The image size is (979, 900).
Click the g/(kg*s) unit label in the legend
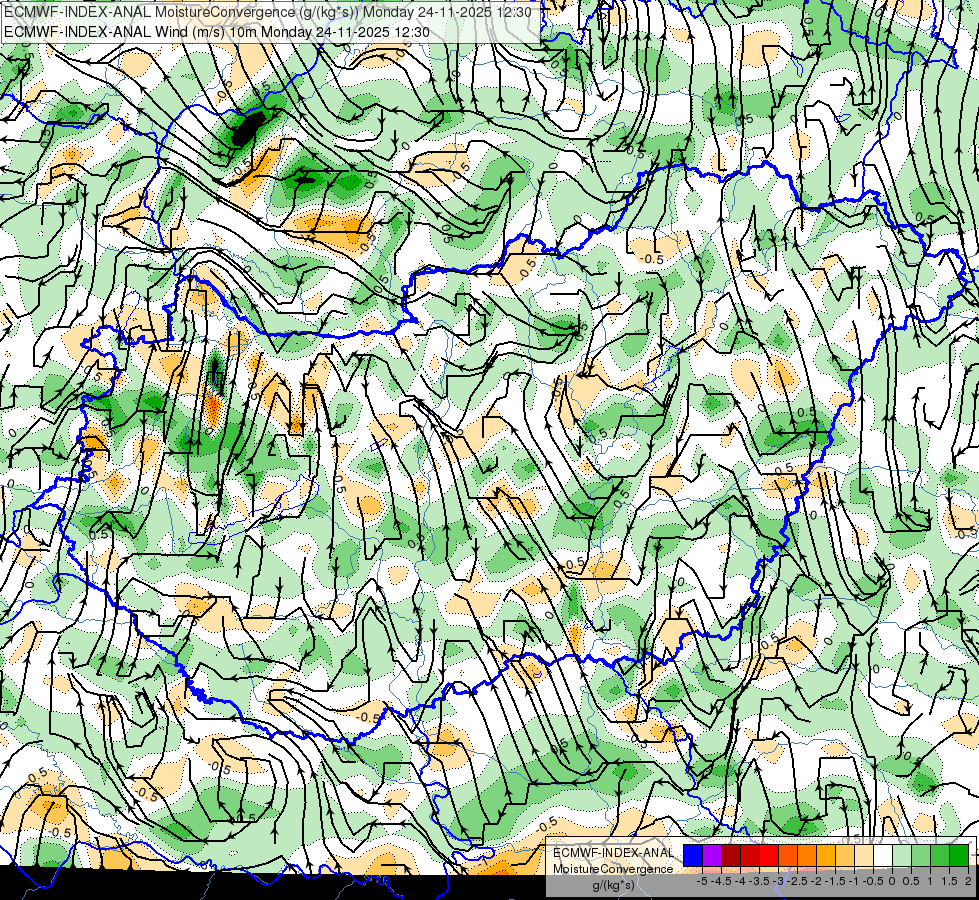(x=613, y=886)
